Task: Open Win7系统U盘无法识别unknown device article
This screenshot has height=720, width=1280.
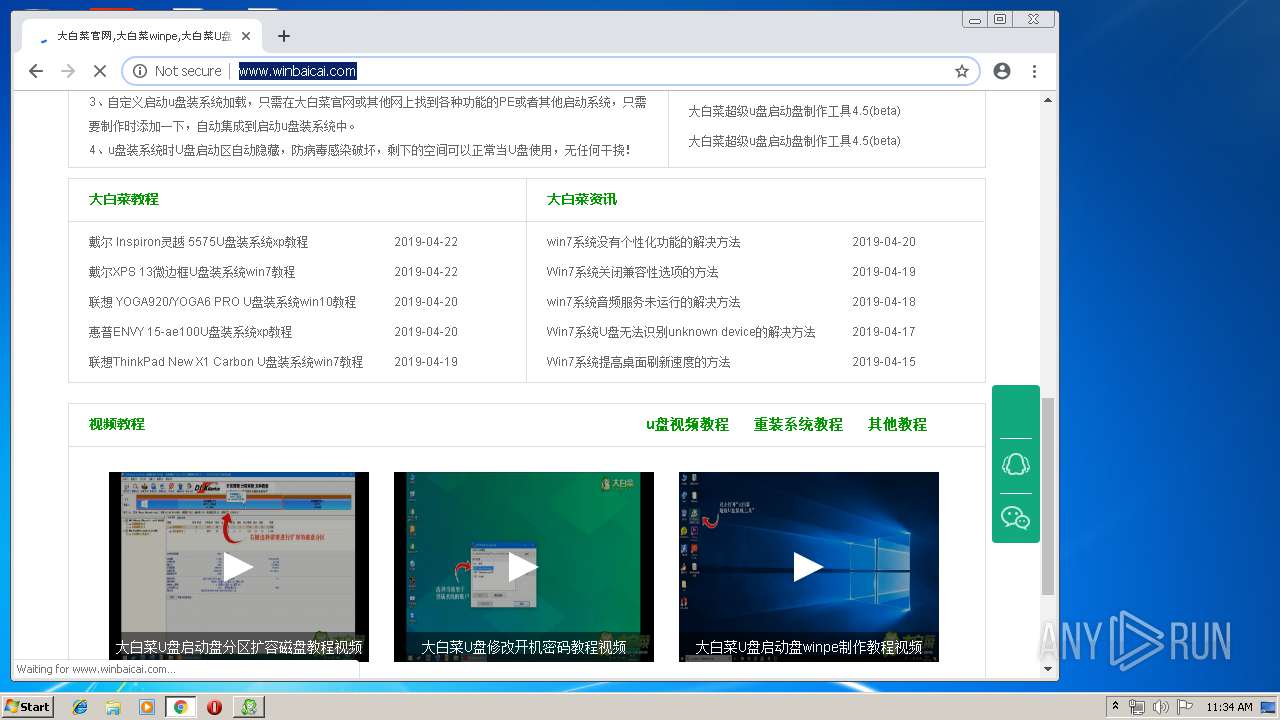Action: pos(681,332)
